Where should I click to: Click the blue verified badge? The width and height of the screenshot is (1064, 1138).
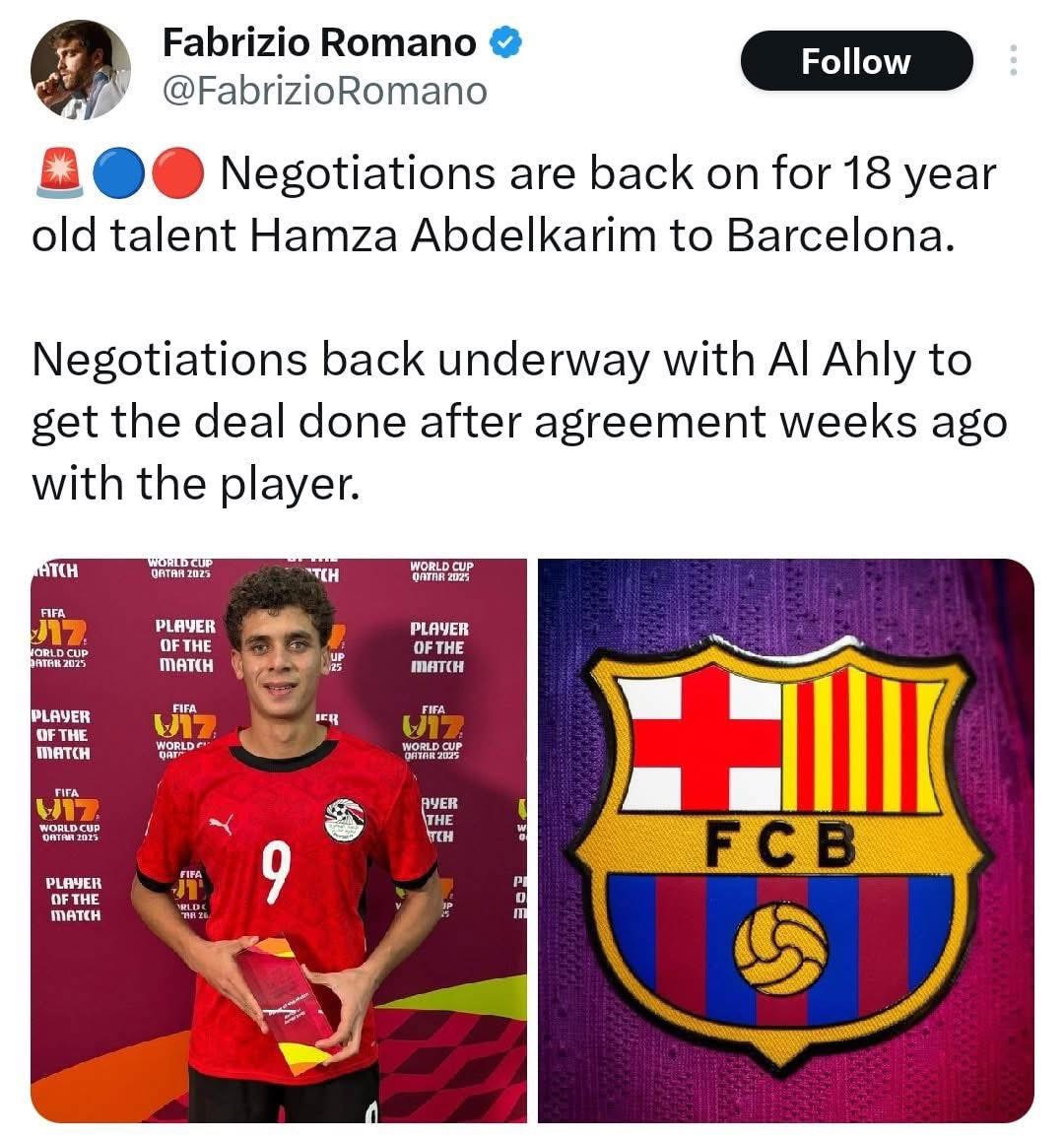pyautogui.click(x=506, y=43)
